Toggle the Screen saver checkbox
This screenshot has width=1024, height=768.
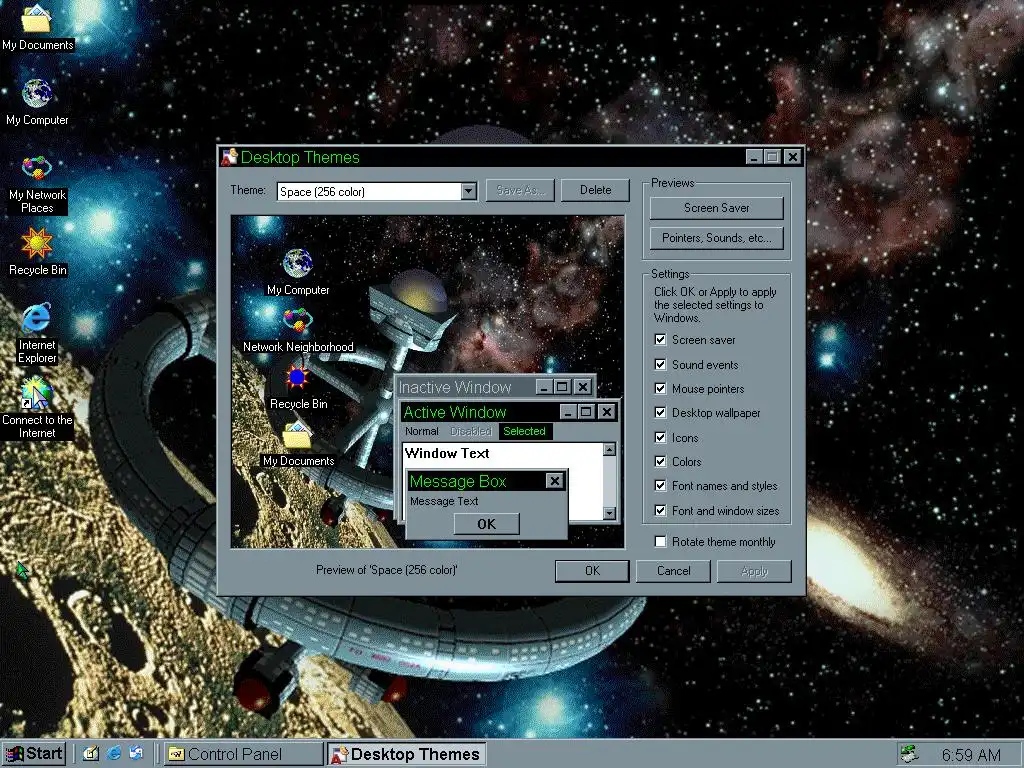coord(660,340)
